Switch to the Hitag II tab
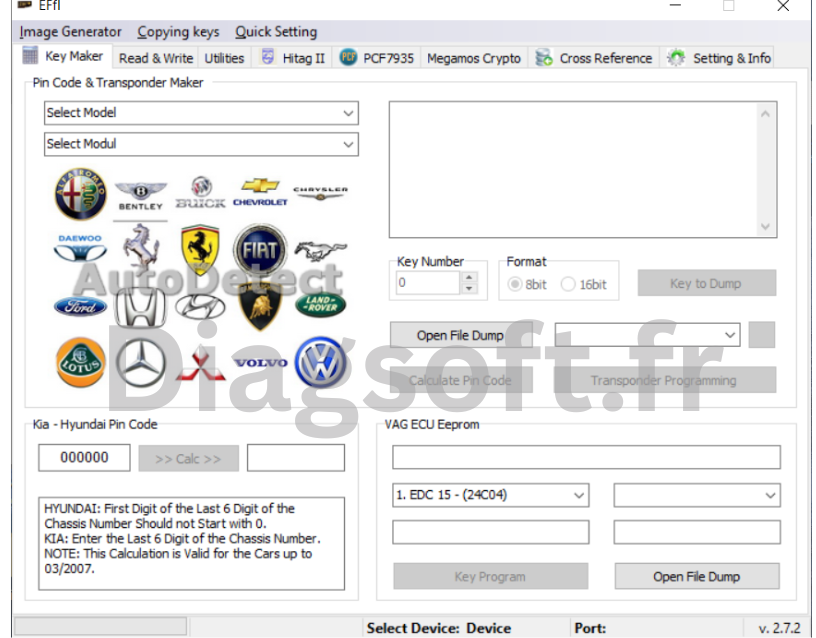The width and height of the screenshot is (816, 638). (x=293, y=58)
